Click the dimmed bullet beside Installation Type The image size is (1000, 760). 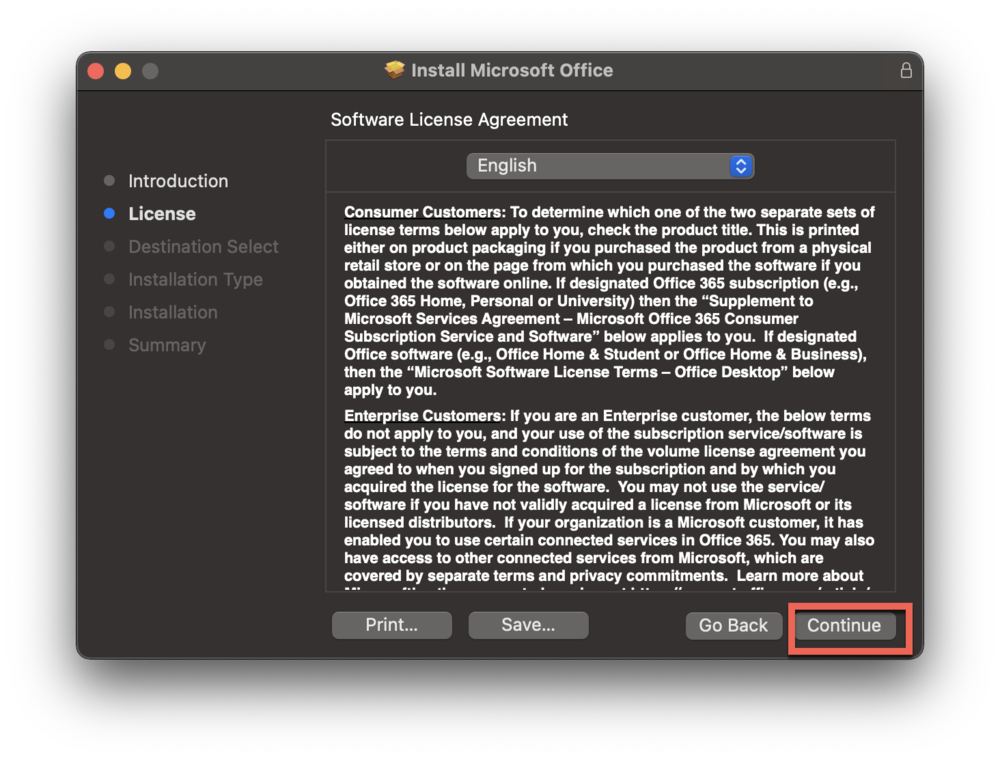point(109,279)
